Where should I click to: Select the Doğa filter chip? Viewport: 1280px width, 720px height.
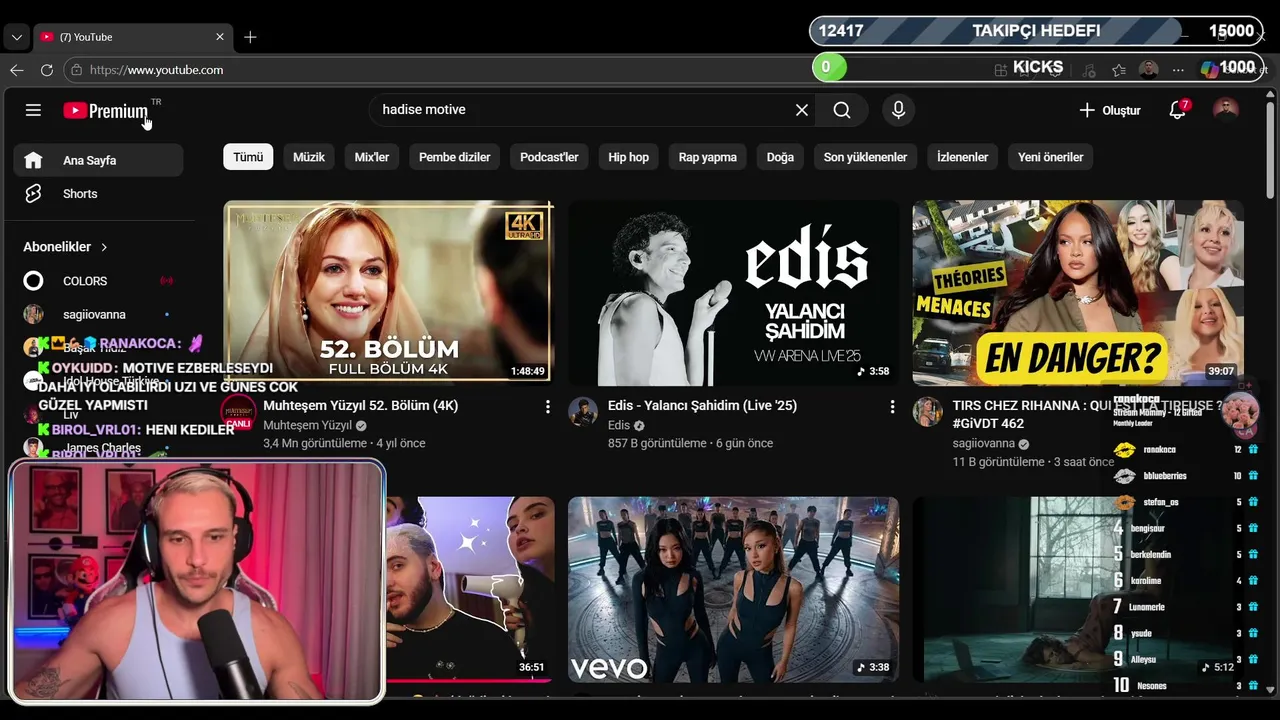tap(780, 157)
